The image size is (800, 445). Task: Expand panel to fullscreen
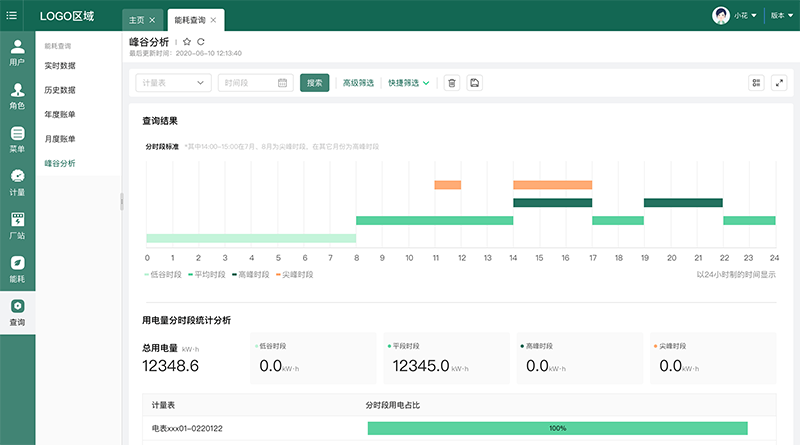[x=779, y=83]
